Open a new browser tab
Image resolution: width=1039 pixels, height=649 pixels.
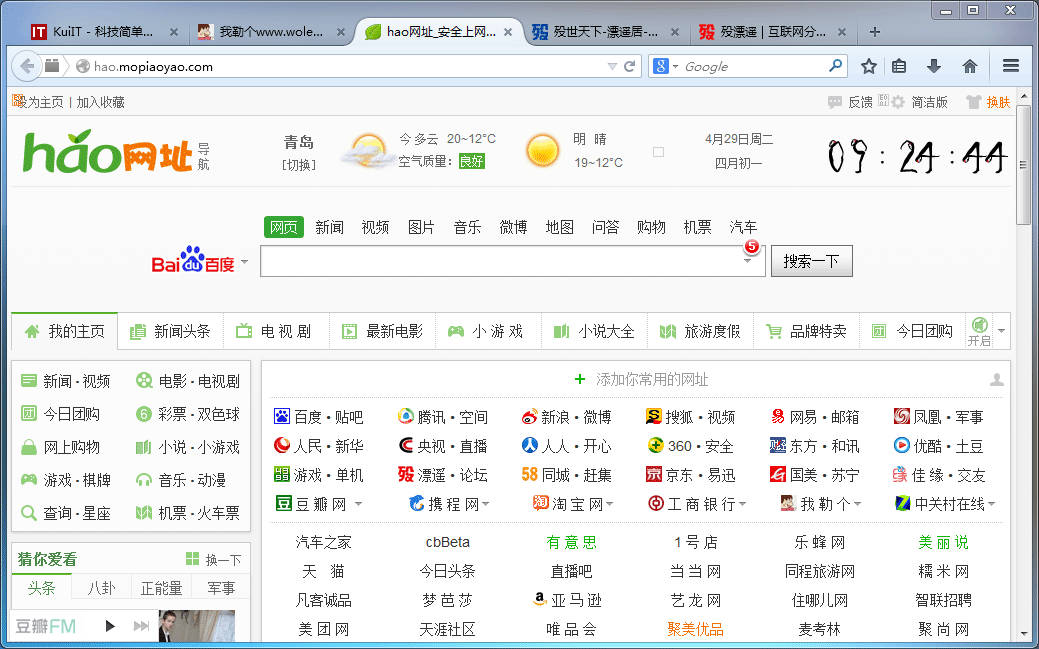click(875, 32)
